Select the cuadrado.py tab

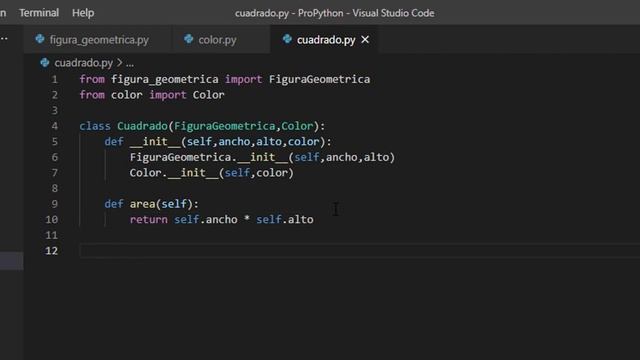pos(325,40)
